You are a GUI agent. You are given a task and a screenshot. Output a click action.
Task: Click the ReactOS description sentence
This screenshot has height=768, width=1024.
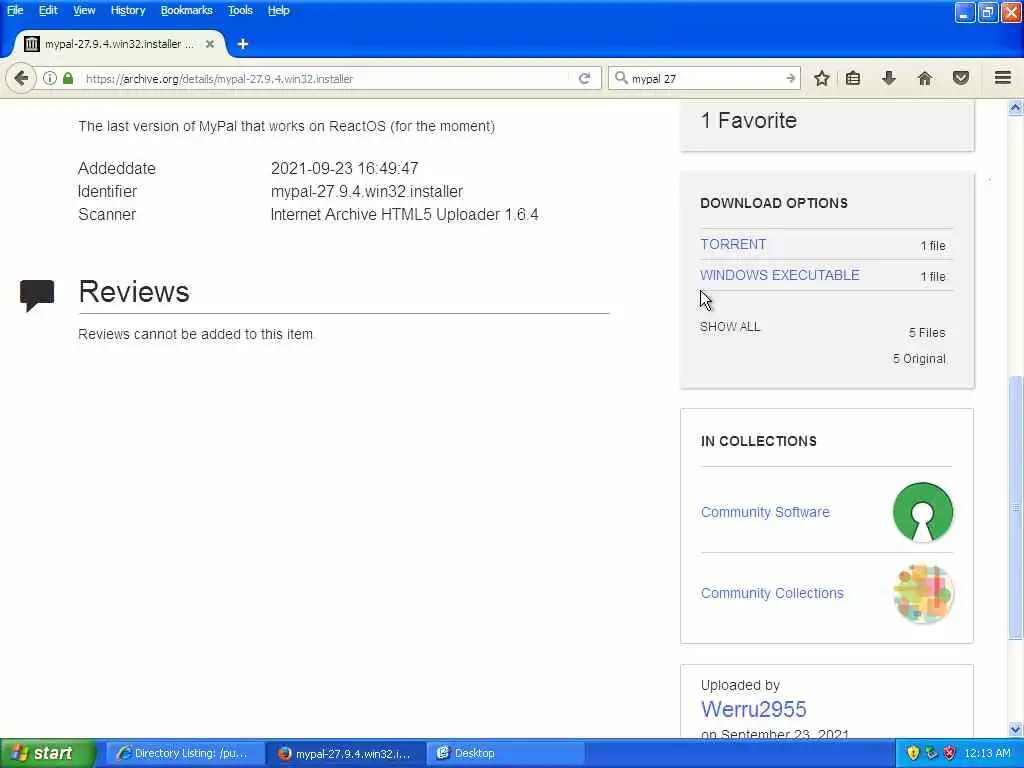tap(286, 126)
